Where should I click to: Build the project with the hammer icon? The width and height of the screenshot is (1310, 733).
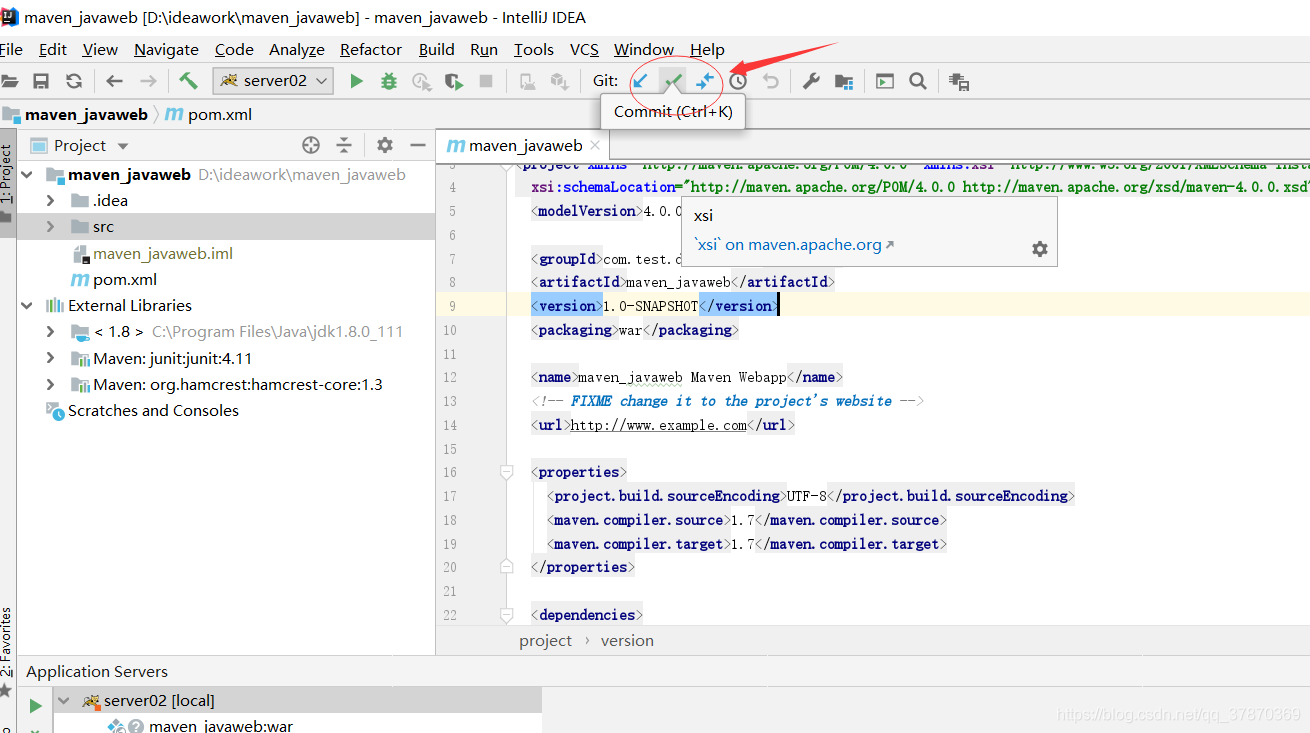pos(188,81)
